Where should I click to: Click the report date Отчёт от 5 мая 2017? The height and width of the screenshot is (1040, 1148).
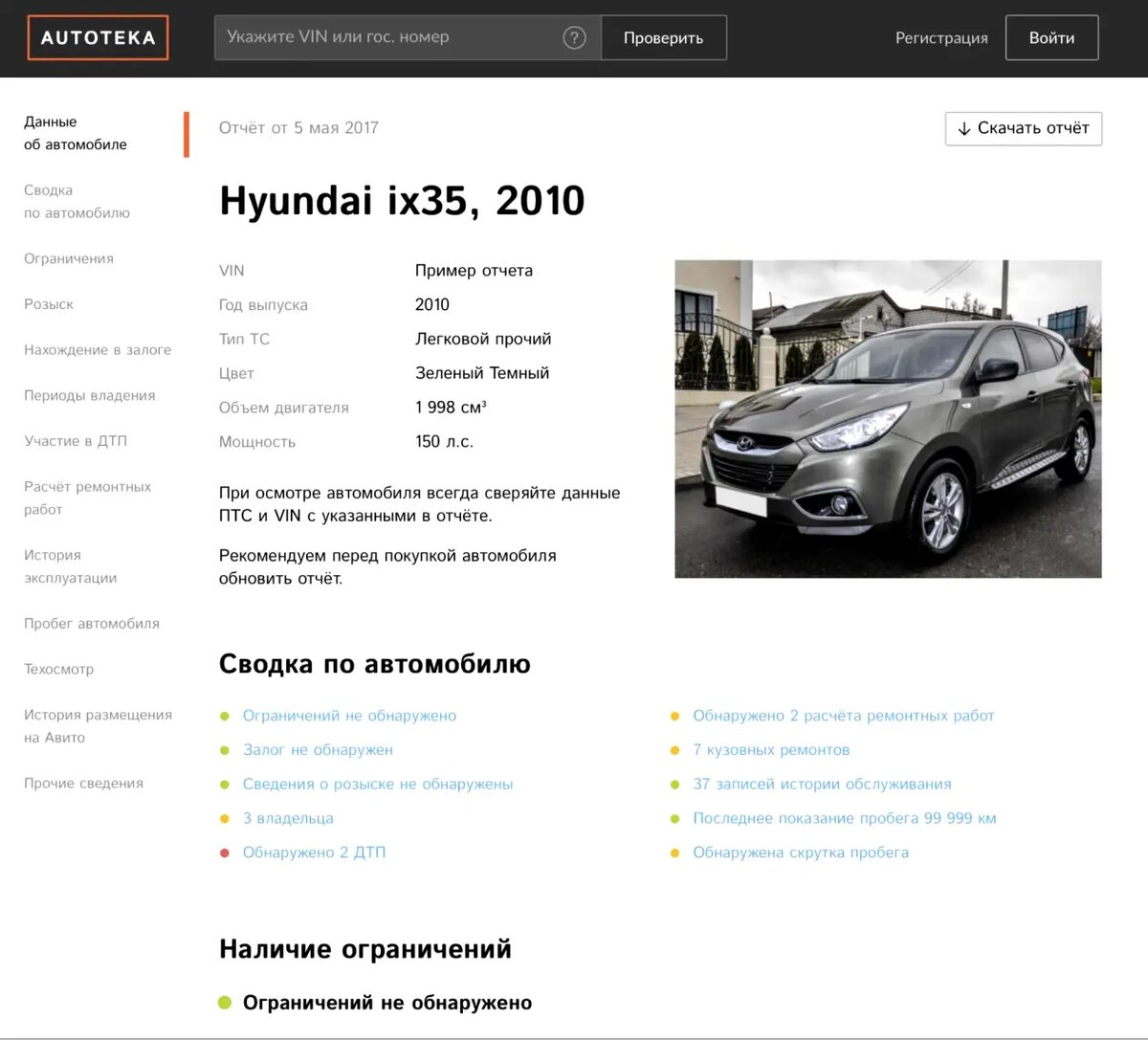coord(298,128)
